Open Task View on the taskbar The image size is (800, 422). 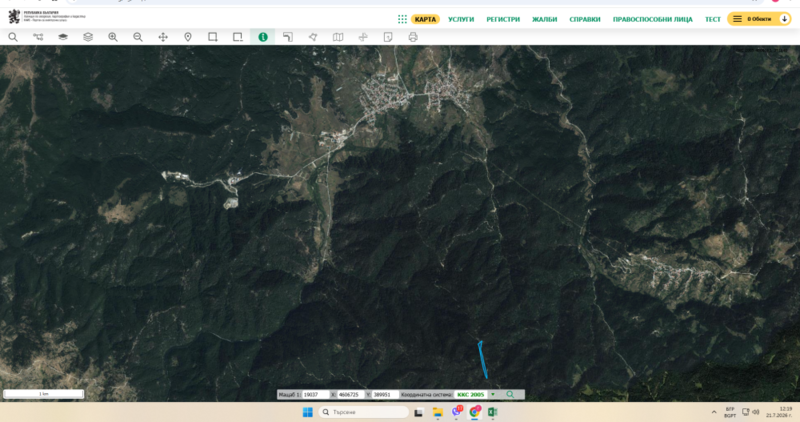point(418,412)
